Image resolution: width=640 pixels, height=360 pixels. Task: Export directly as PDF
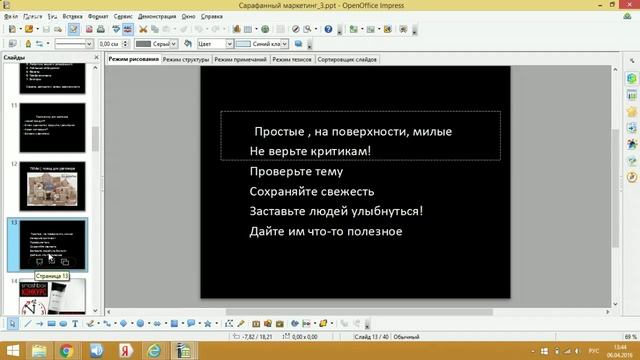click(89, 29)
